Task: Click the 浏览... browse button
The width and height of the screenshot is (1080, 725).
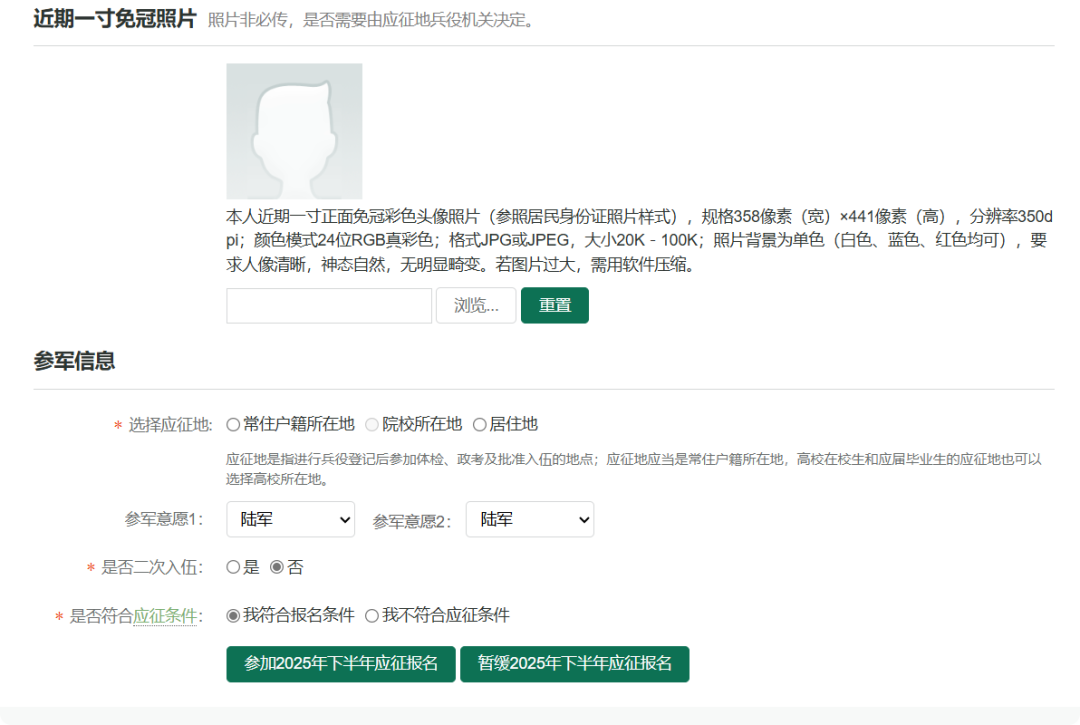Action: point(476,306)
